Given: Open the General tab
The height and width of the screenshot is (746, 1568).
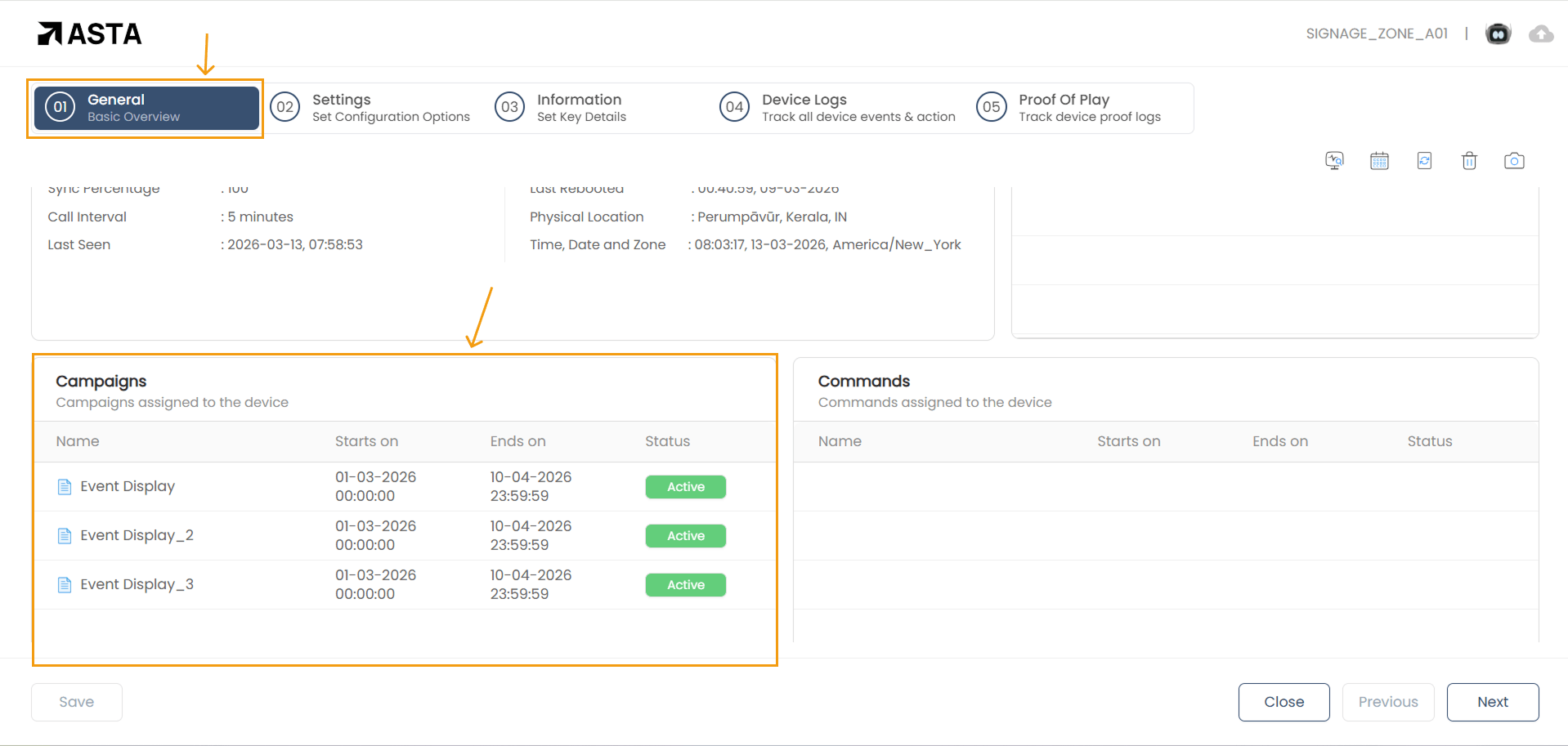Looking at the screenshot, I should [x=146, y=108].
